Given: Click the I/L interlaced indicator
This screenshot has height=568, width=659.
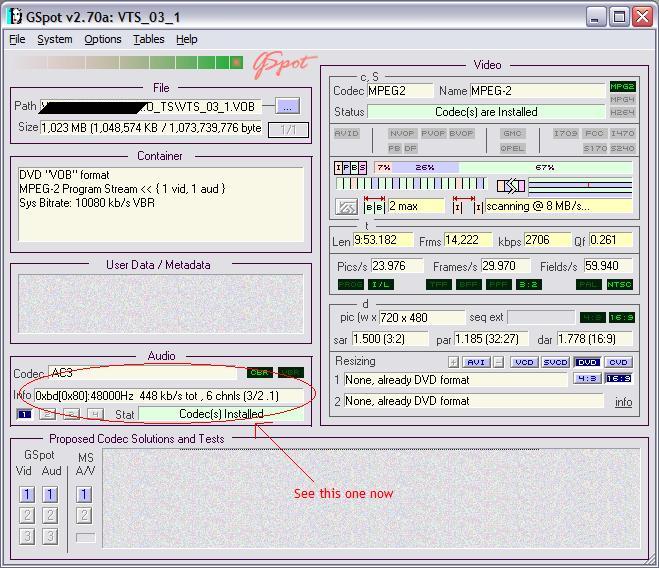Looking at the screenshot, I should pyautogui.click(x=380, y=285).
